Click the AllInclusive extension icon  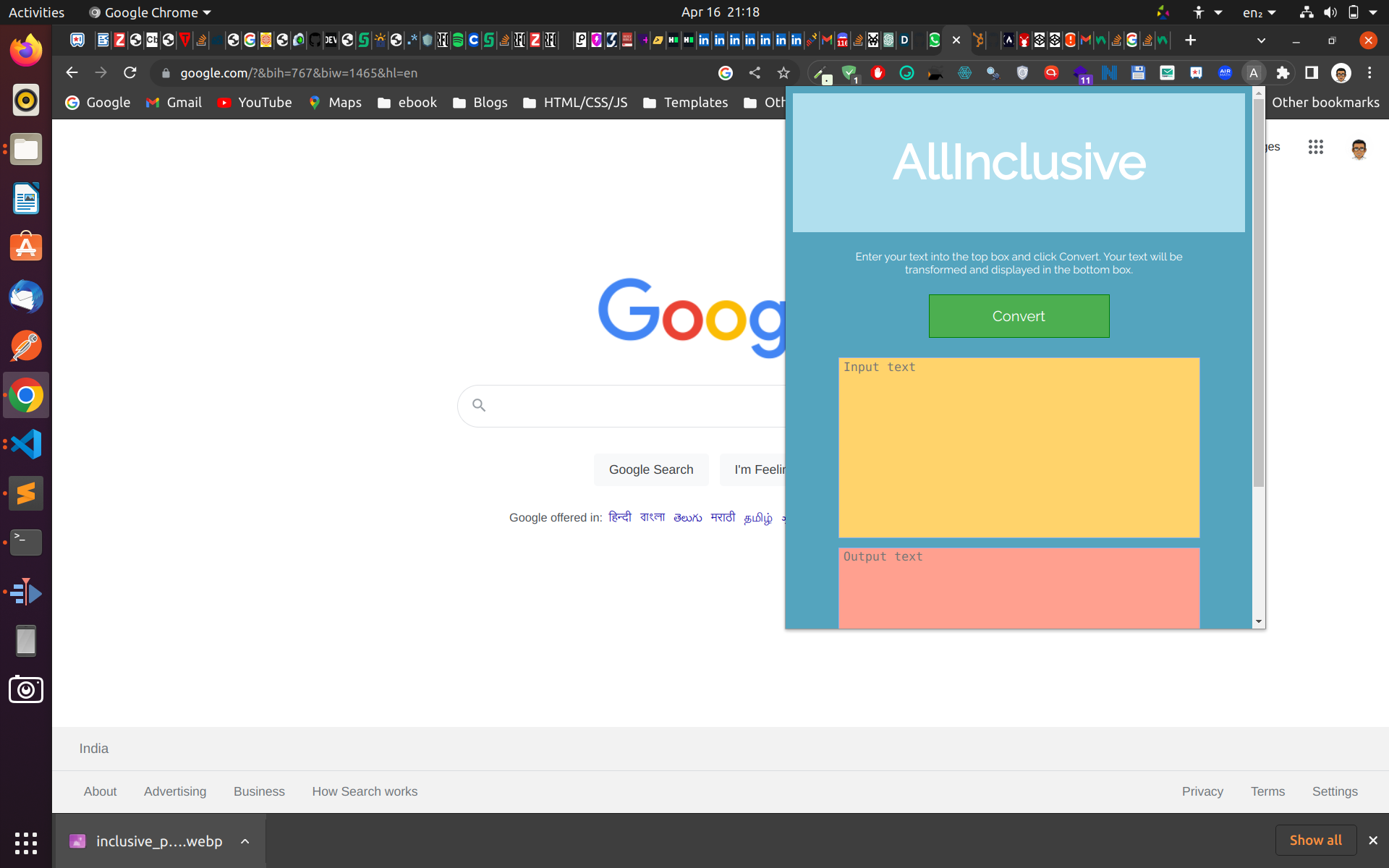point(1253,73)
